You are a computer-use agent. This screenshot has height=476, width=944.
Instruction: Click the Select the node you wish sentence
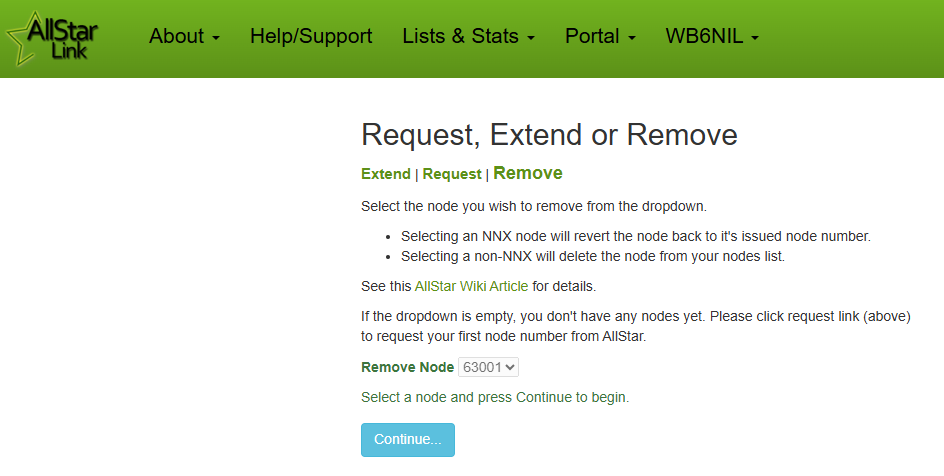[x=534, y=206]
